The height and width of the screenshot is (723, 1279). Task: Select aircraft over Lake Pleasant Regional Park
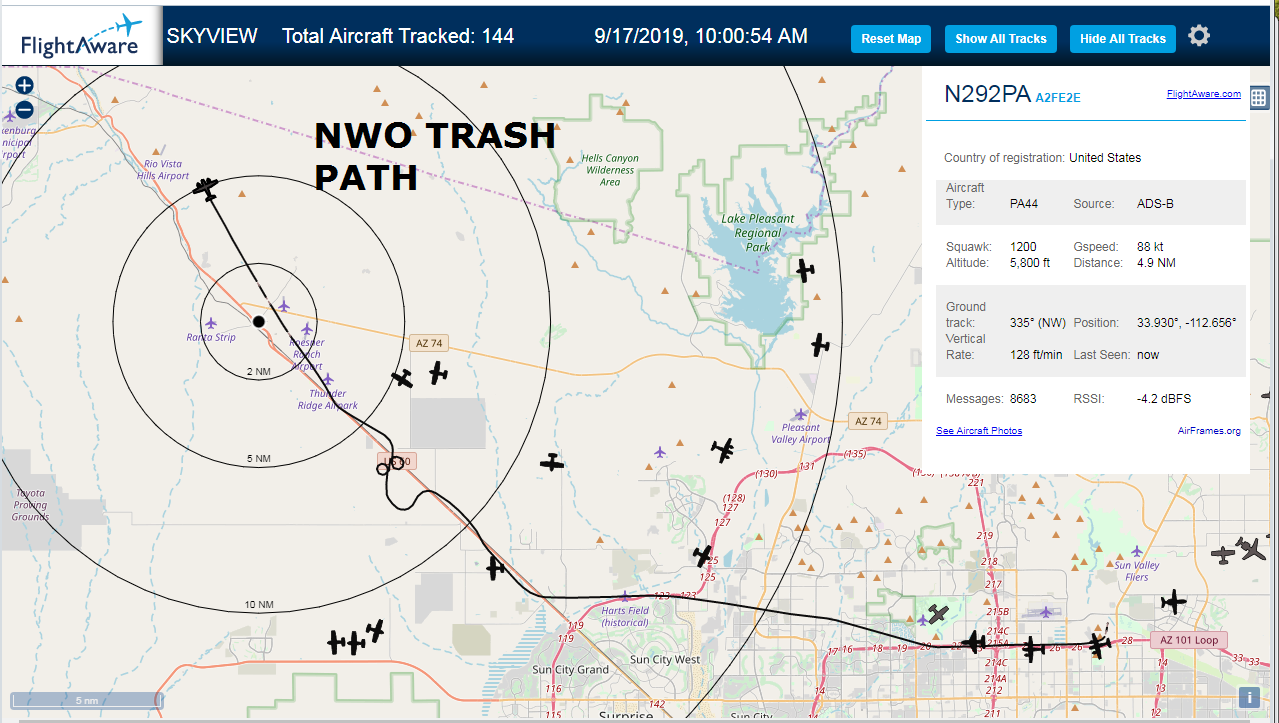click(x=805, y=269)
